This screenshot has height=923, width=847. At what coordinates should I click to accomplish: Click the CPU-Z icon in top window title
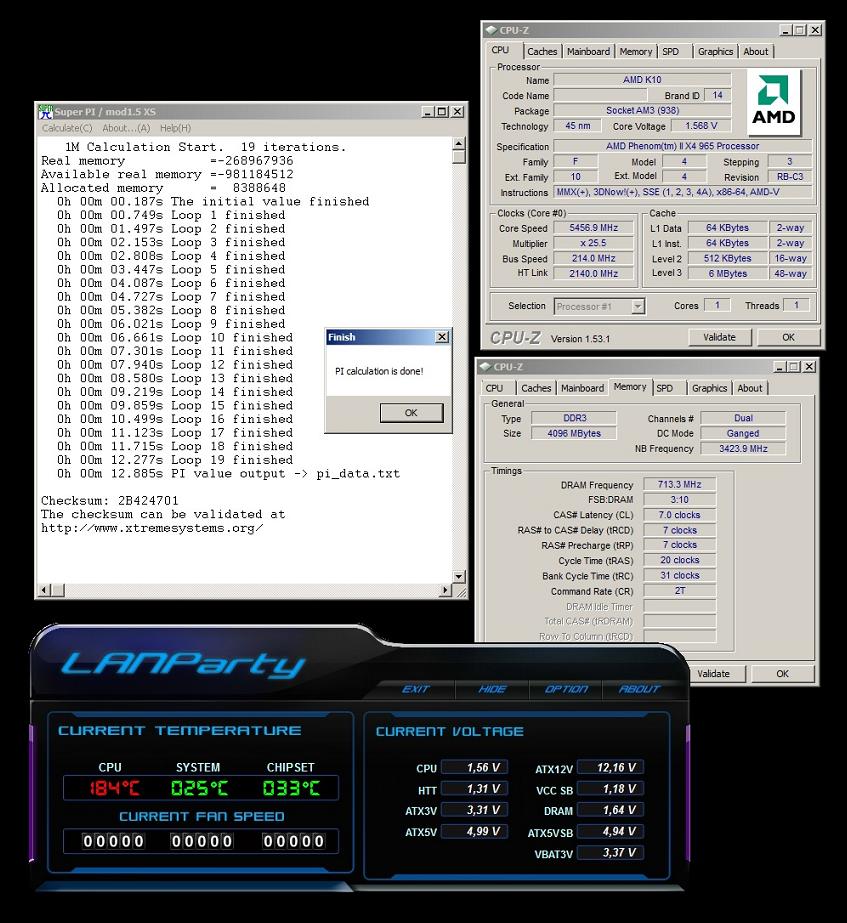490,30
